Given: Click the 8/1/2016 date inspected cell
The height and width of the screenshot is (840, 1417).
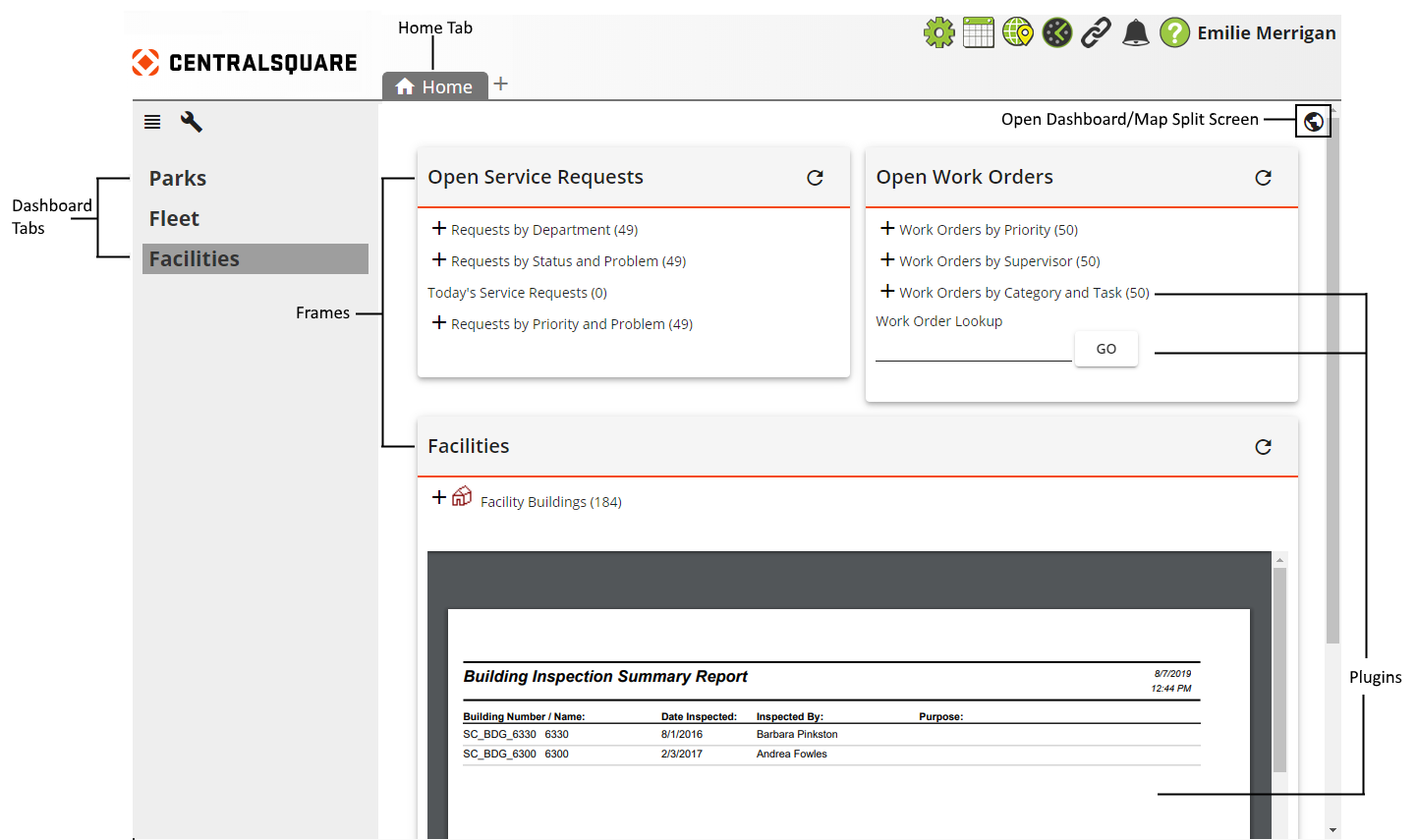Looking at the screenshot, I should tap(681, 734).
